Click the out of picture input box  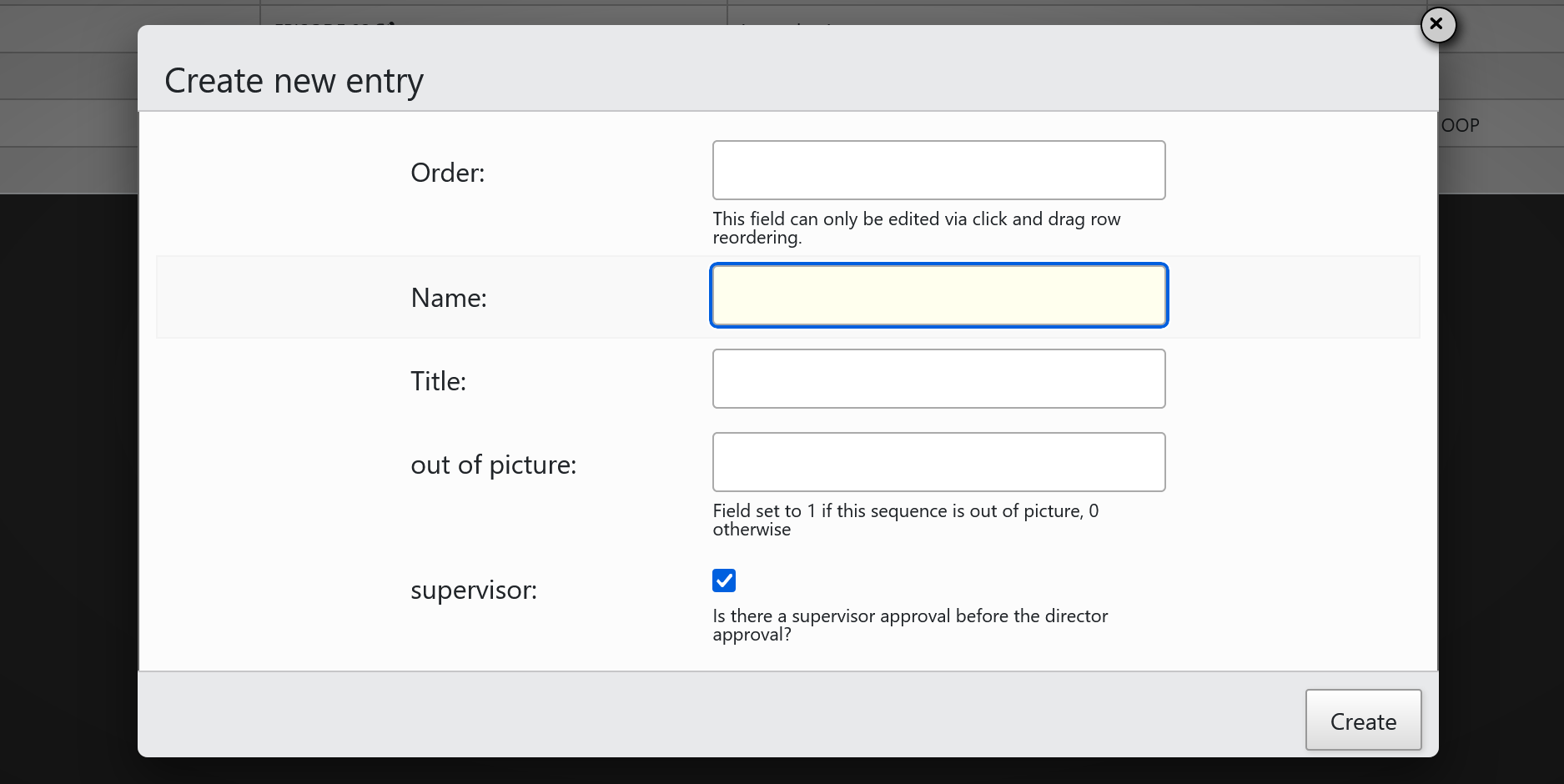click(938, 462)
